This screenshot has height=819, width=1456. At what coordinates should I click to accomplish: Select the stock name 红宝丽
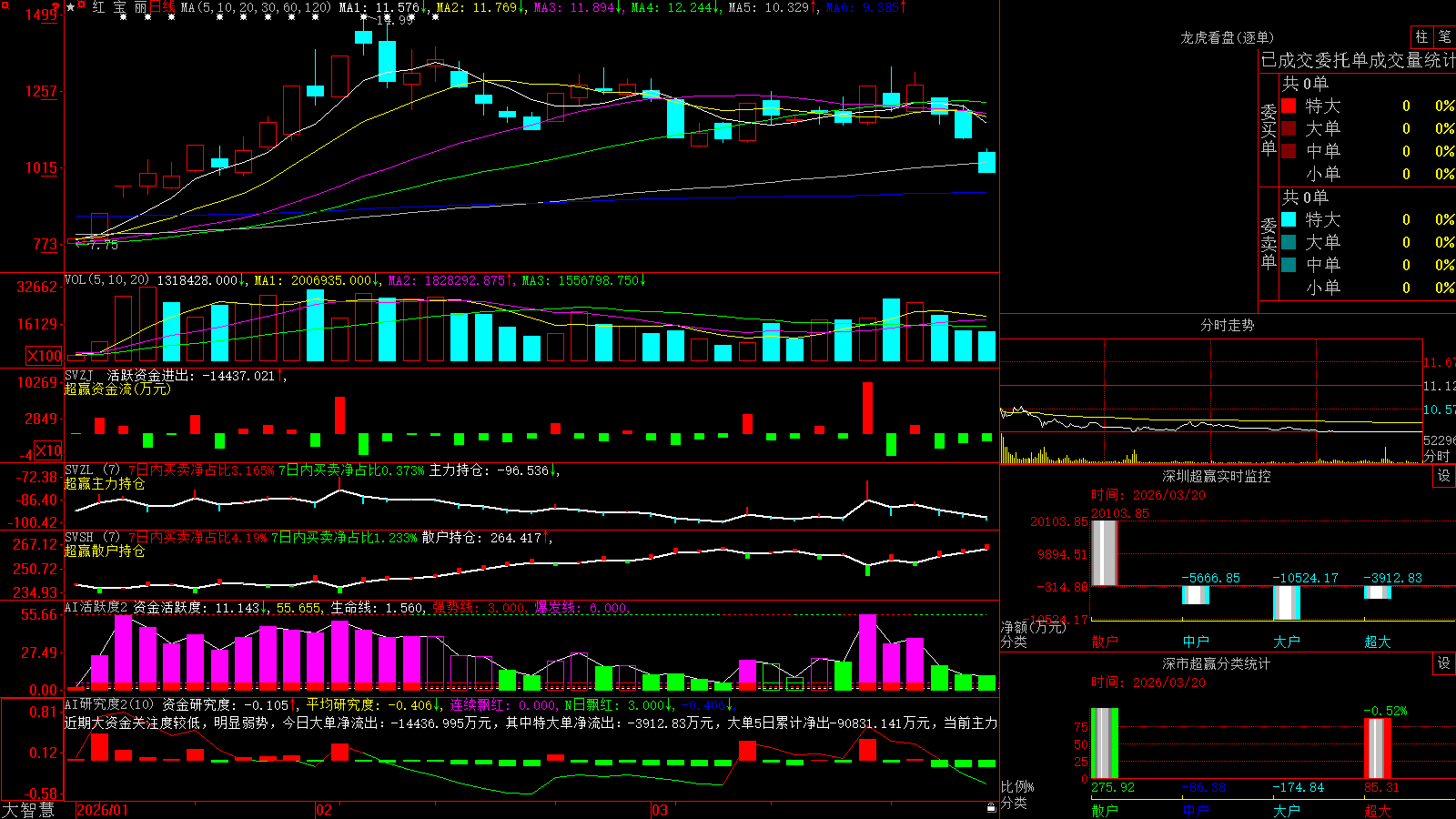(x=119, y=7)
